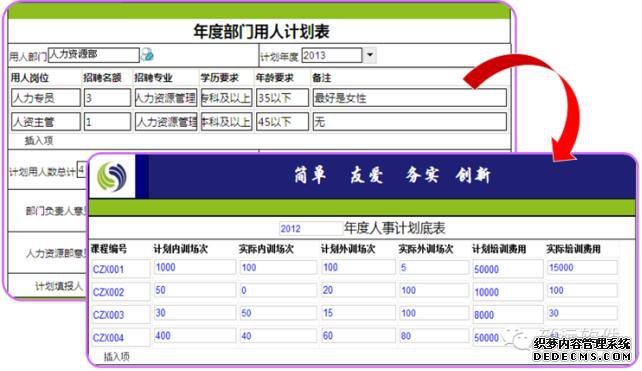The image size is (642, 371).
Task: Click 插入项 link under the CZX004 row
Action: [x=117, y=357]
